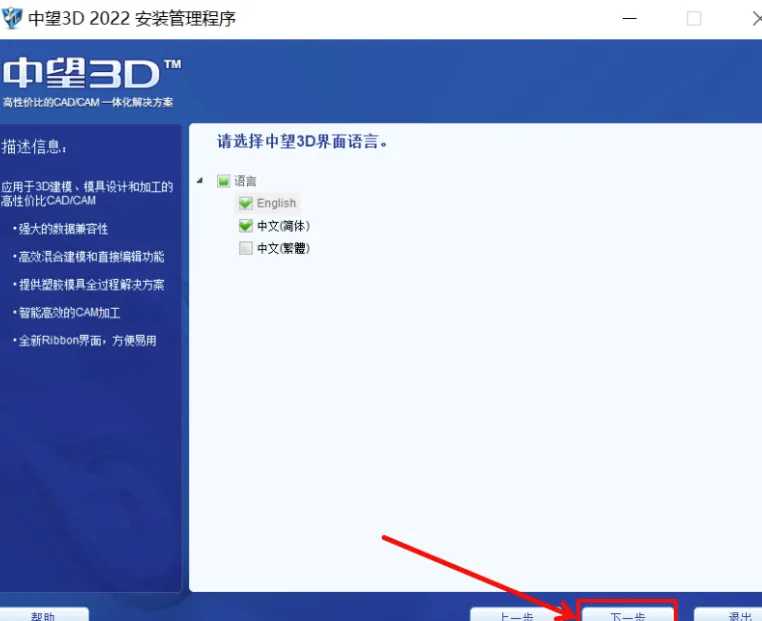Viewport: 762px width, 621px height.
Task: Select the 中文(繁體) label text
Action: tap(283, 248)
